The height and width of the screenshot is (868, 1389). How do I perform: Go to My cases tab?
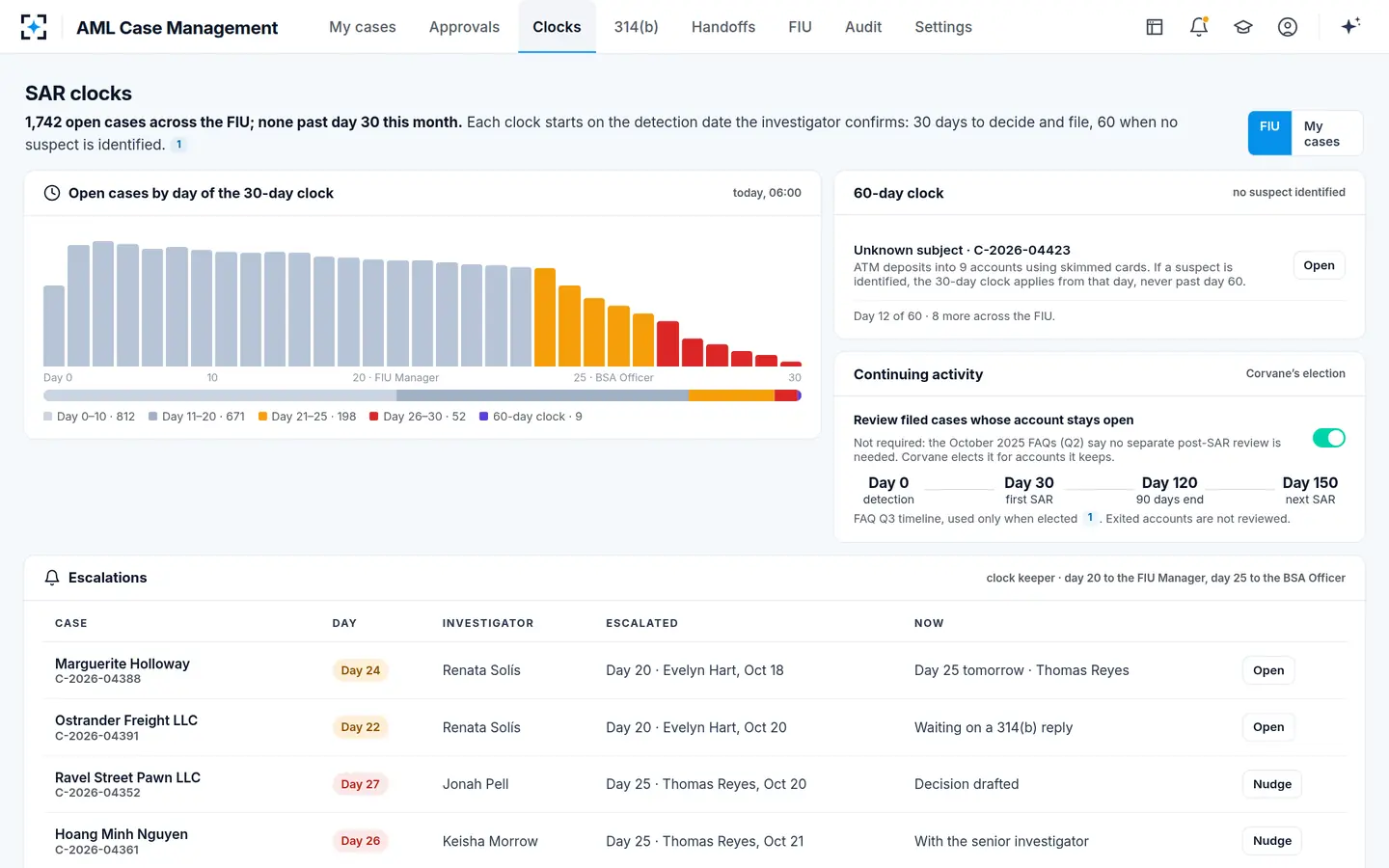coord(363,27)
